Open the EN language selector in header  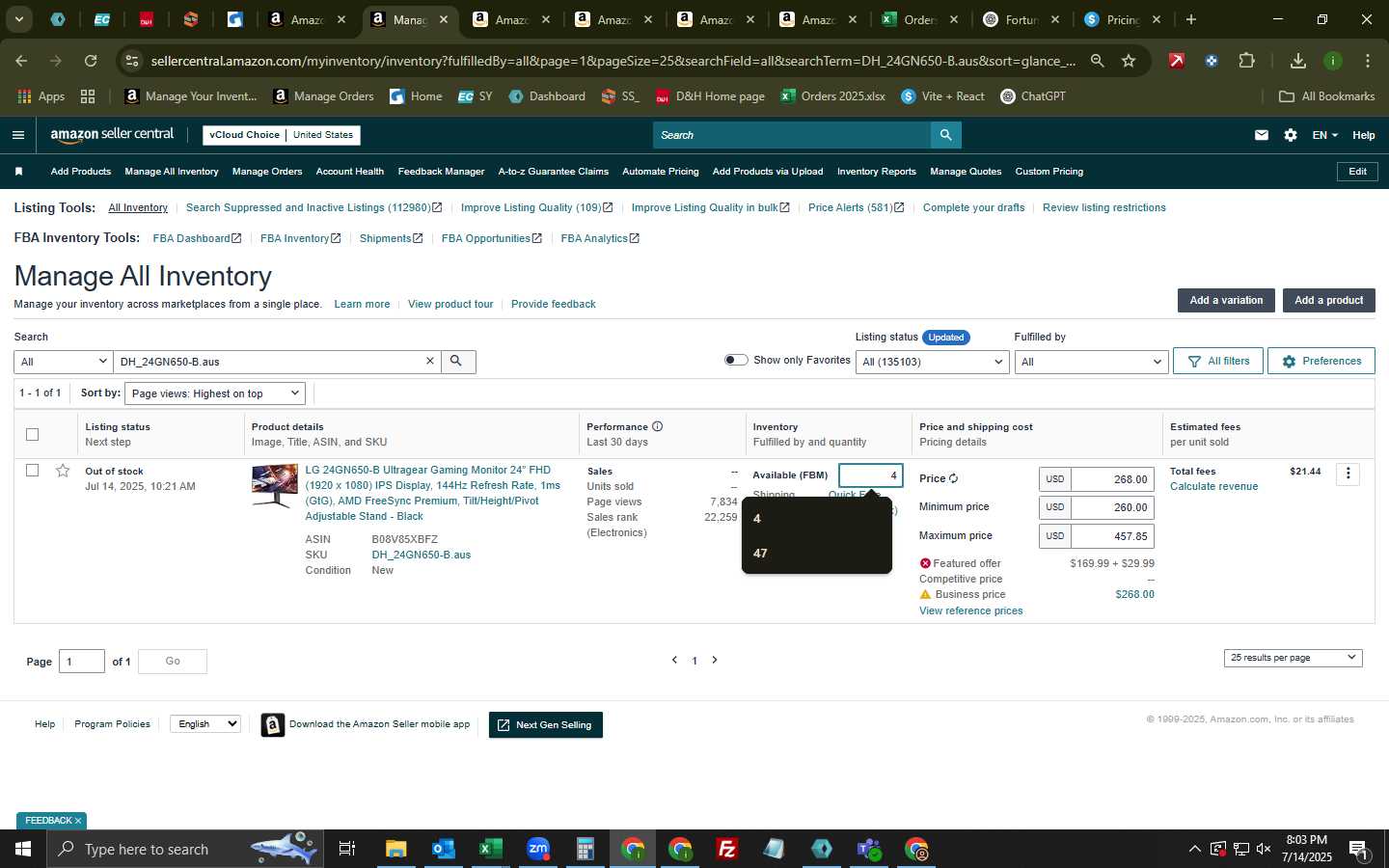(x=1324, y=135)
